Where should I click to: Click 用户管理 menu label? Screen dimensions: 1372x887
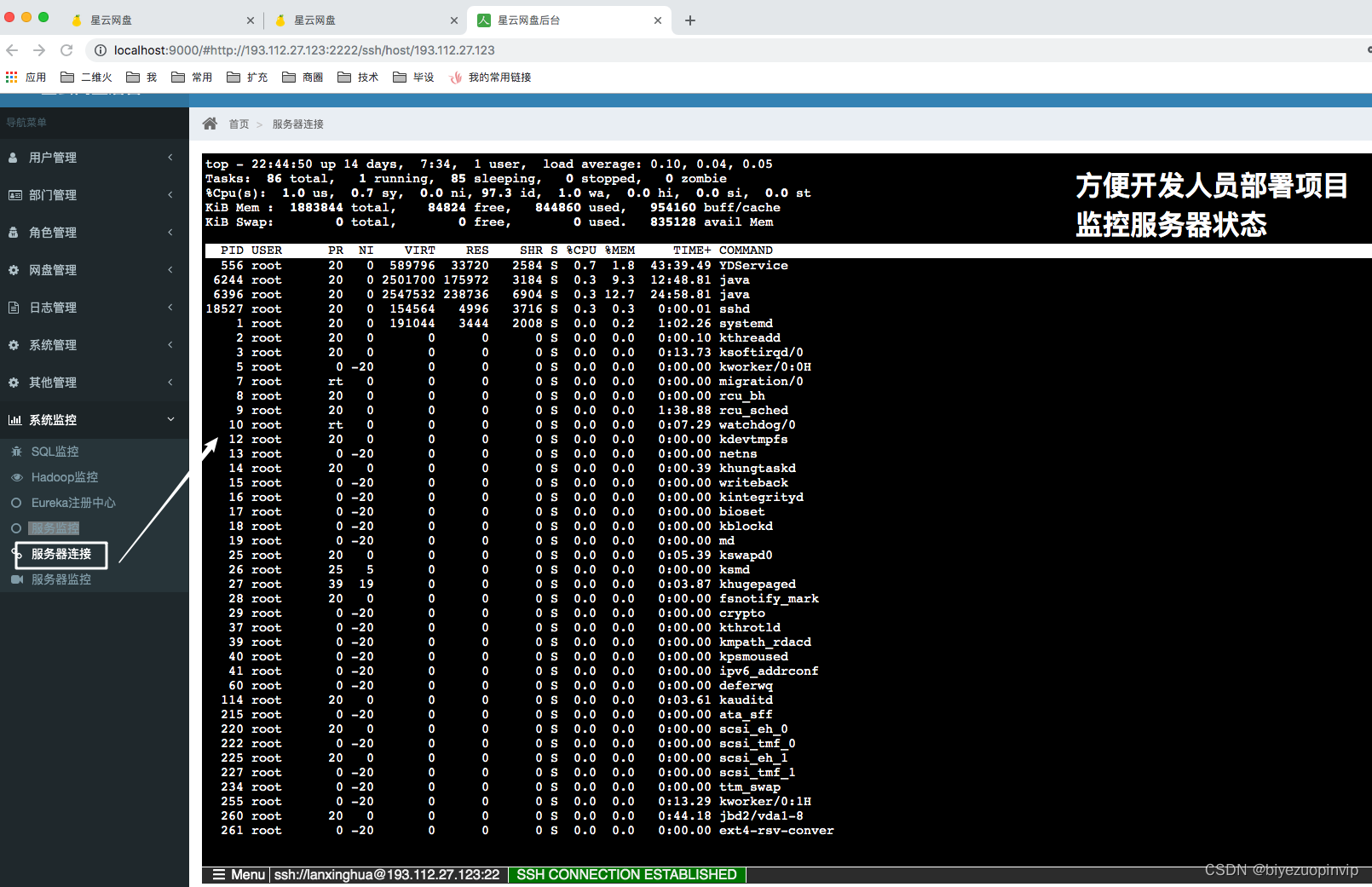(x=53, y=158)
